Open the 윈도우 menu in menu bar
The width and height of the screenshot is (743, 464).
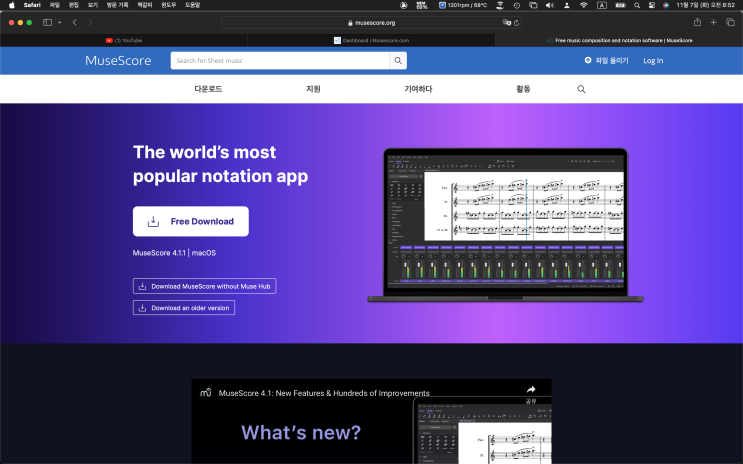coord(169,5)
